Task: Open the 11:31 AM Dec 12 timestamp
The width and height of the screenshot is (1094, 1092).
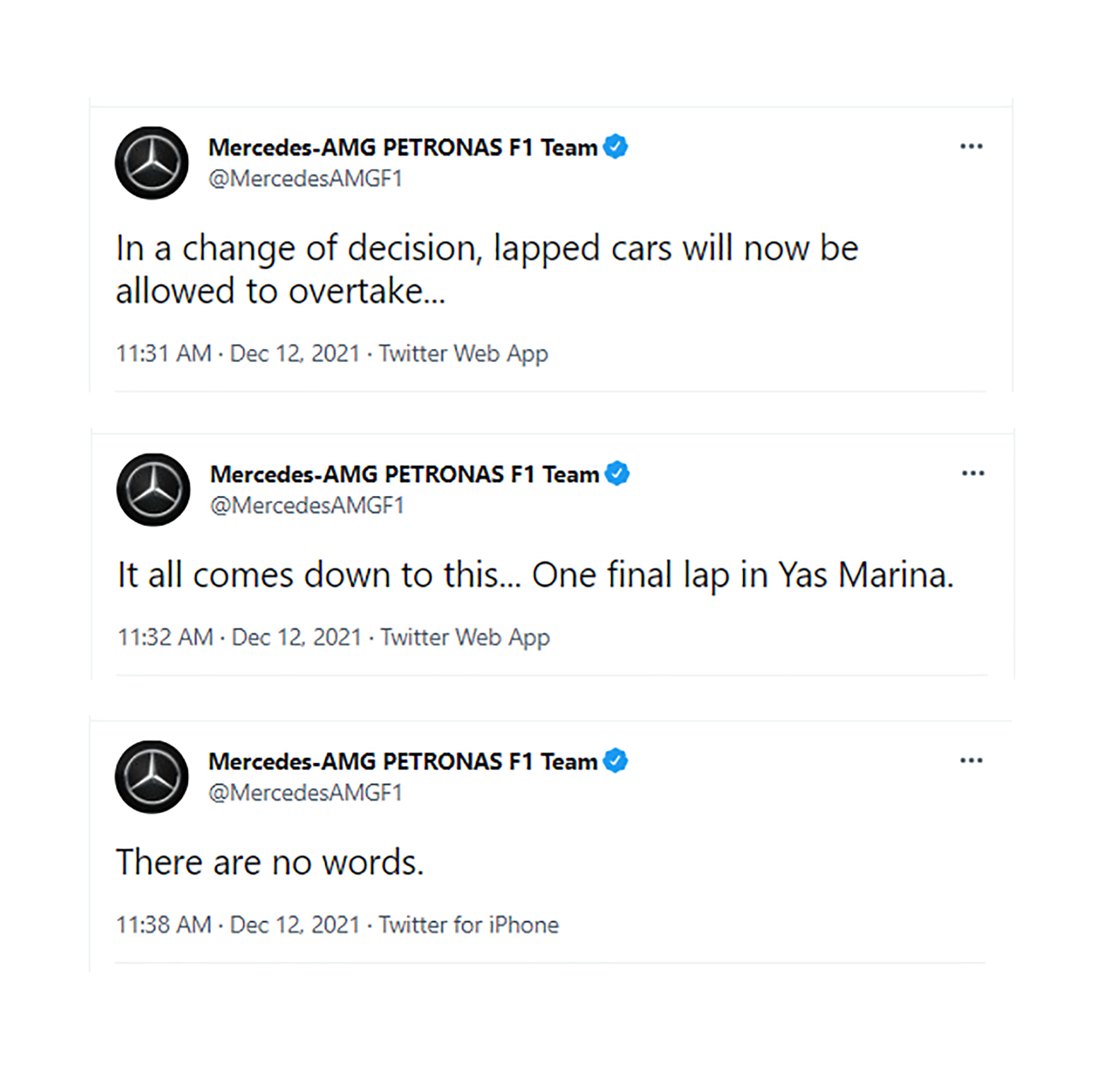Action: tap(238, 353)
